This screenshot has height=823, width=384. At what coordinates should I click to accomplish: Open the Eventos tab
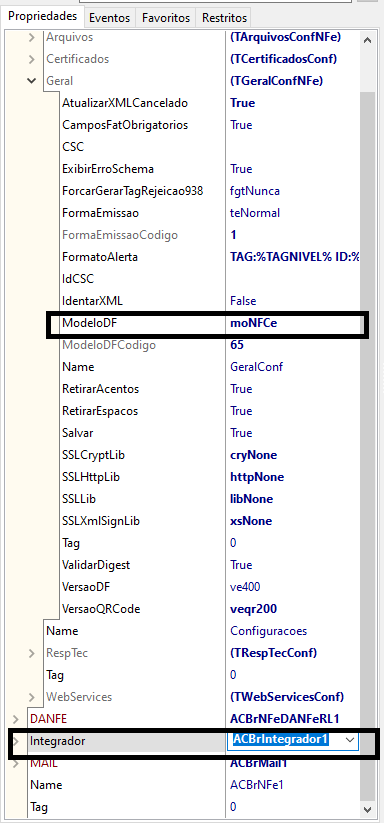pos(110,18)
